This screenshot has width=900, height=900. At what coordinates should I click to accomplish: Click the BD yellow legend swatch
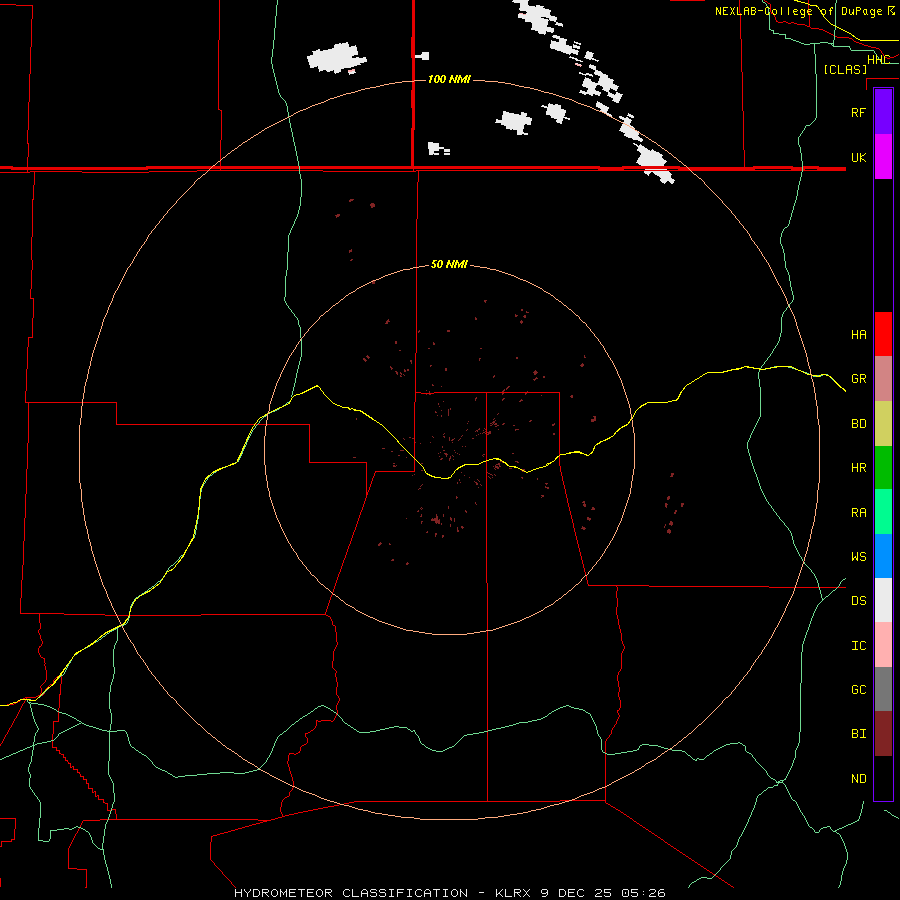tap(883, 424)
